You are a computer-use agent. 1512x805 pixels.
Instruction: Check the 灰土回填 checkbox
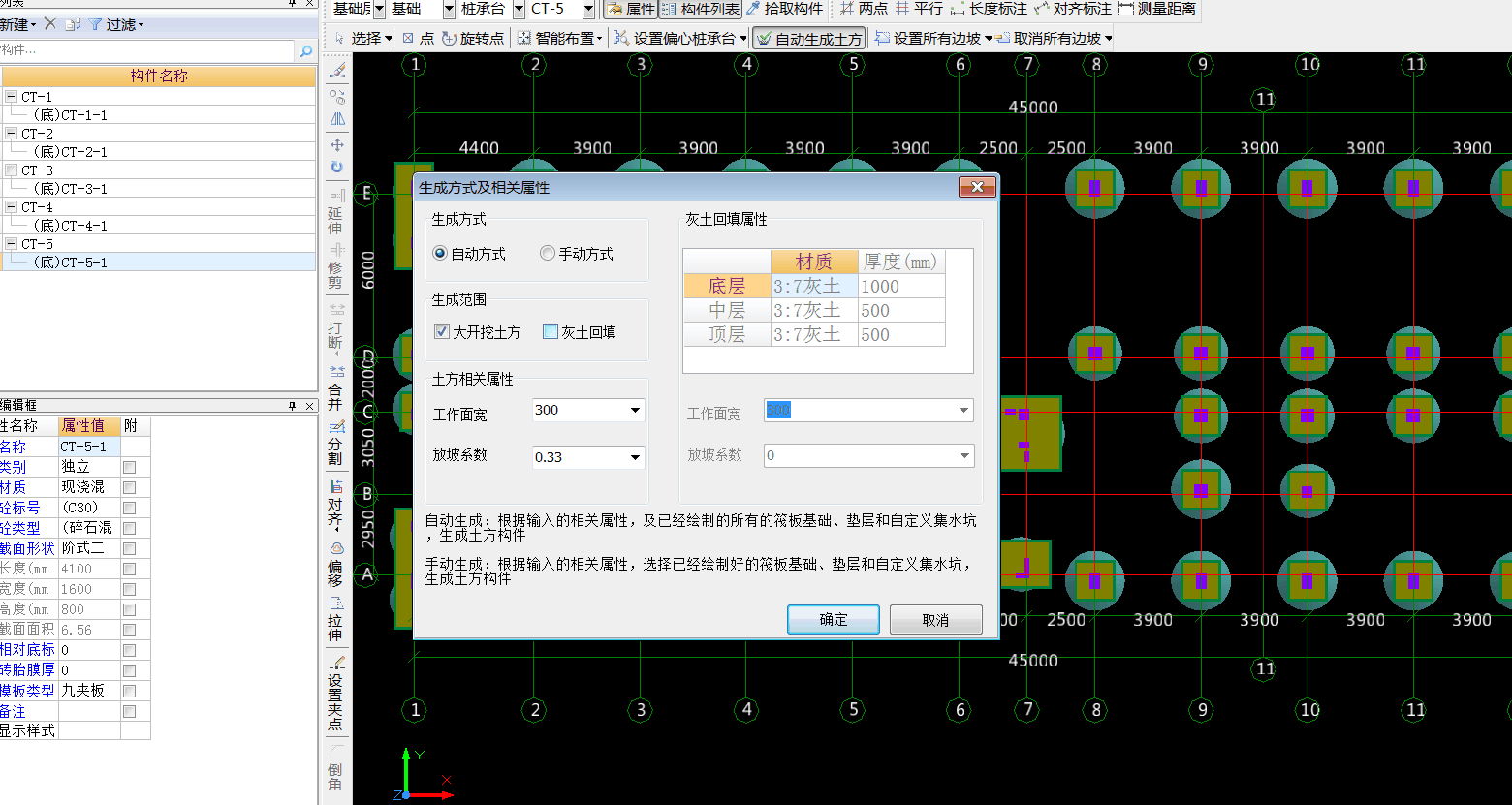(x=551, y=332)
